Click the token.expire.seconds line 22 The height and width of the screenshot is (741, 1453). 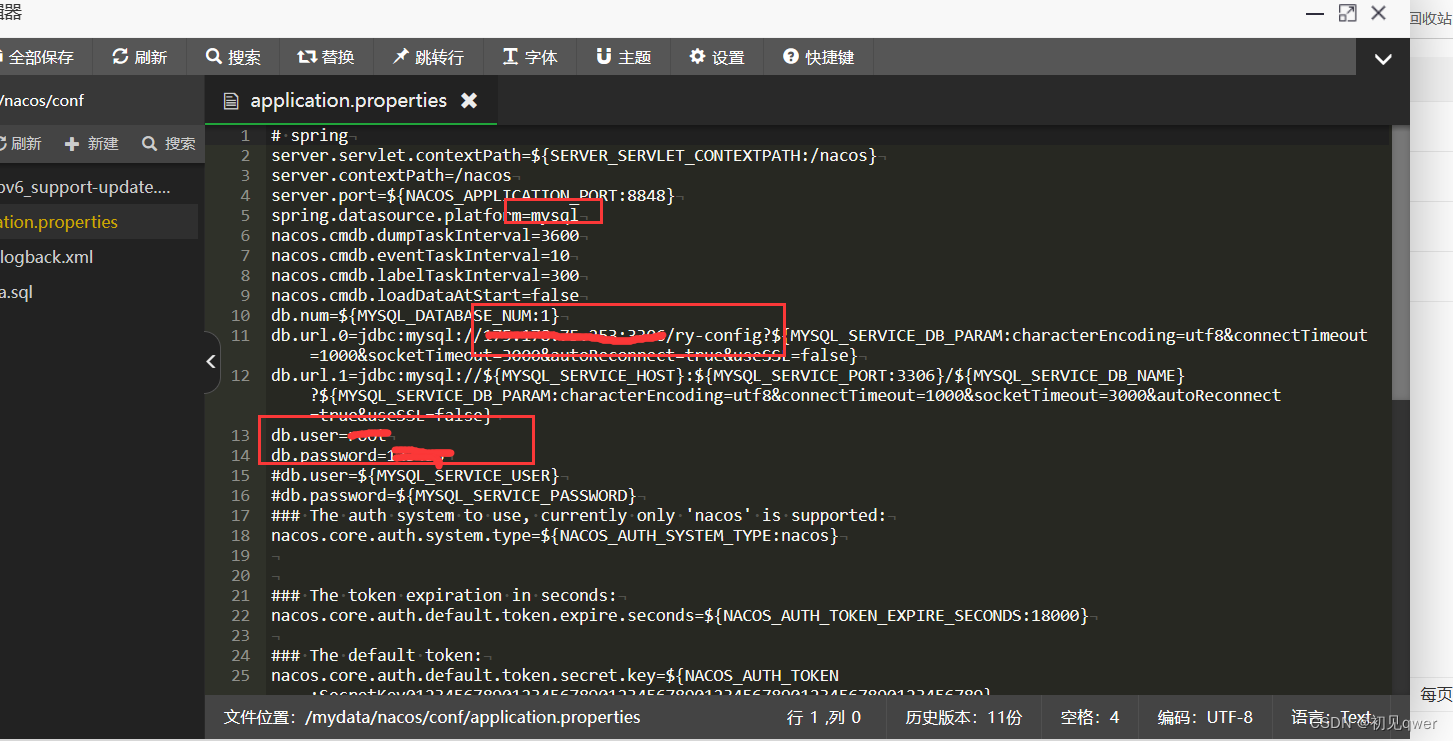(x=680, y=615)
